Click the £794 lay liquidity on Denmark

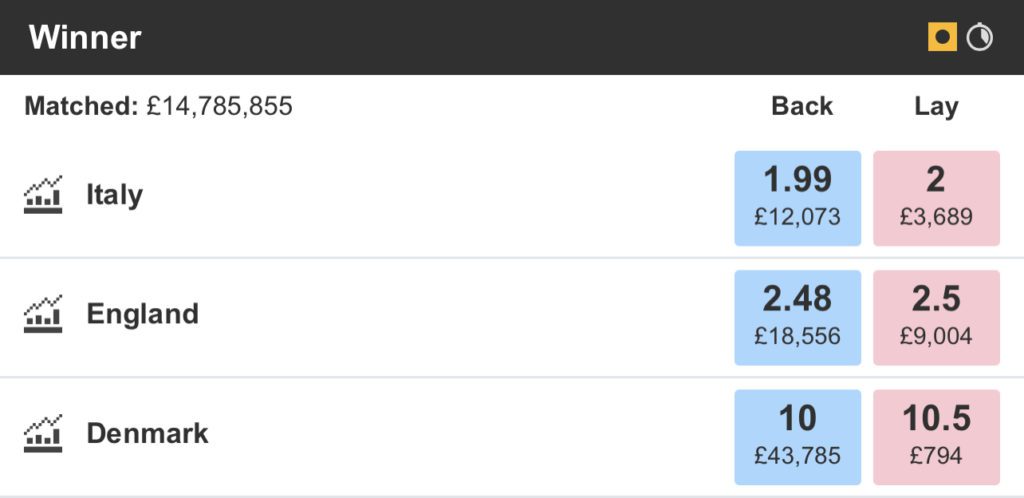[936, 456]
